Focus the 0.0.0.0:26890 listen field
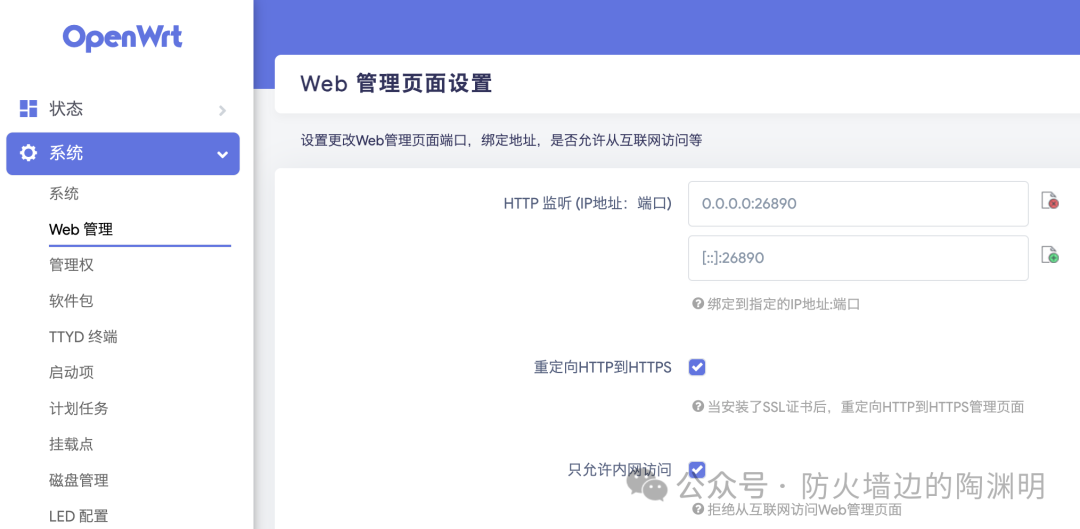The width and height of the screenshot is (1080, 529). pos(858,204)
